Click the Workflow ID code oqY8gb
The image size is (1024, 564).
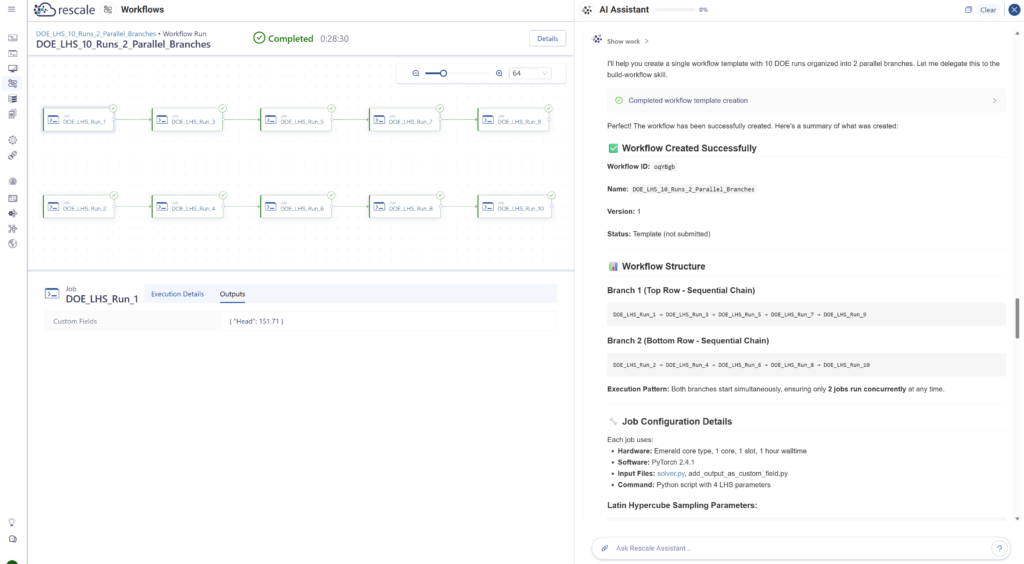664,166
